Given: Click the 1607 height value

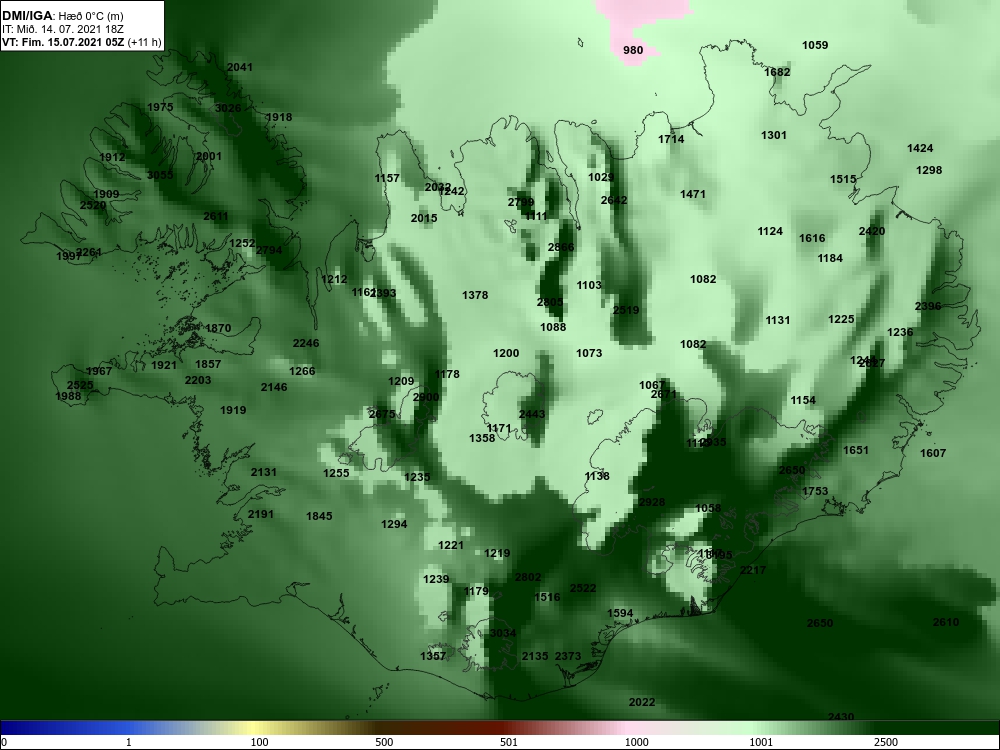Looking at the screenshot, I should click(x=933, y=453).
